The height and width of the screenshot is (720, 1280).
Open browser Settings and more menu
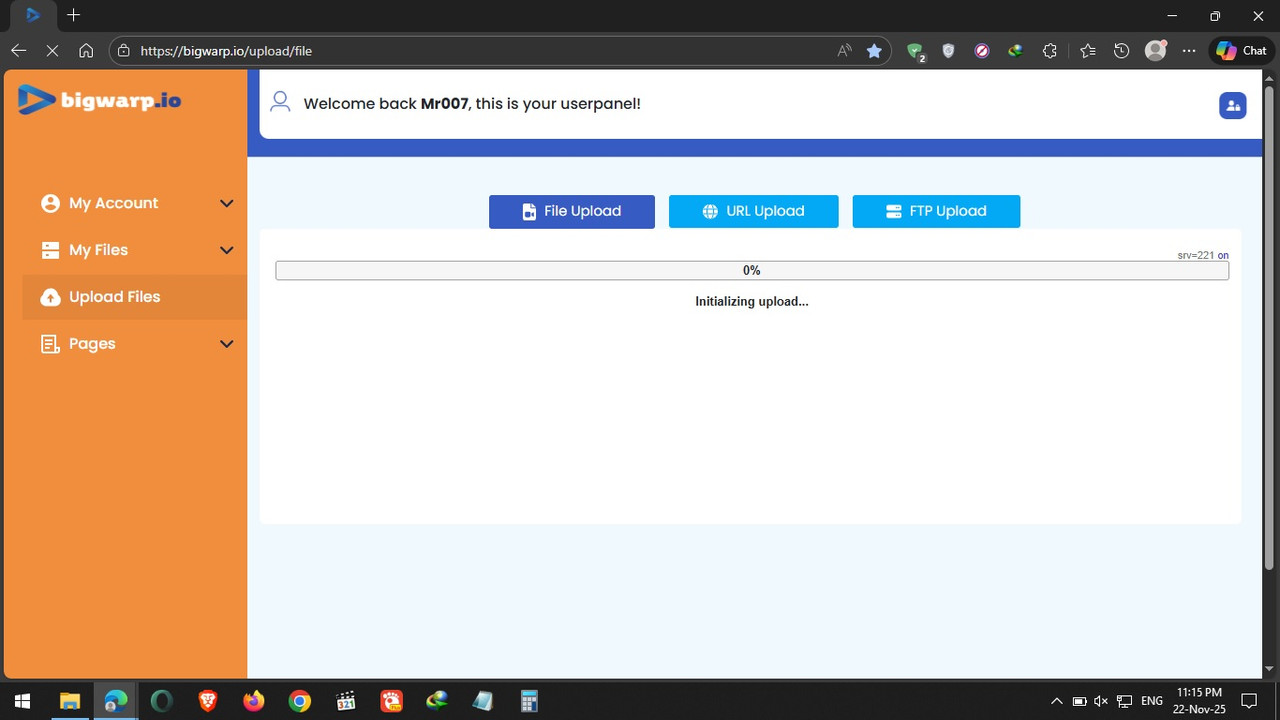click(x=1188, y=50)
